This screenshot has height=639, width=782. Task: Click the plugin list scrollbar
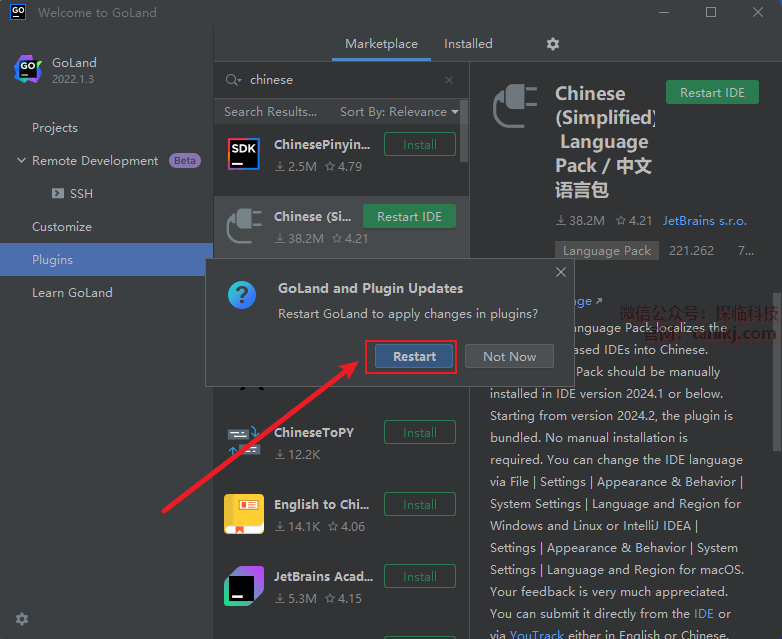[x=464, y=131]
